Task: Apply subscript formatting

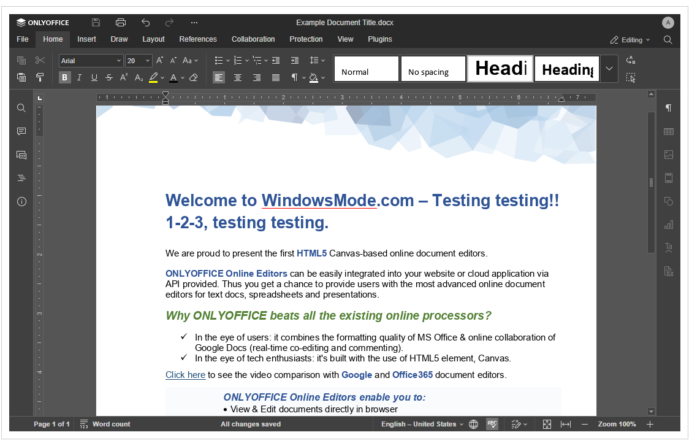Action: coord(139,77)
